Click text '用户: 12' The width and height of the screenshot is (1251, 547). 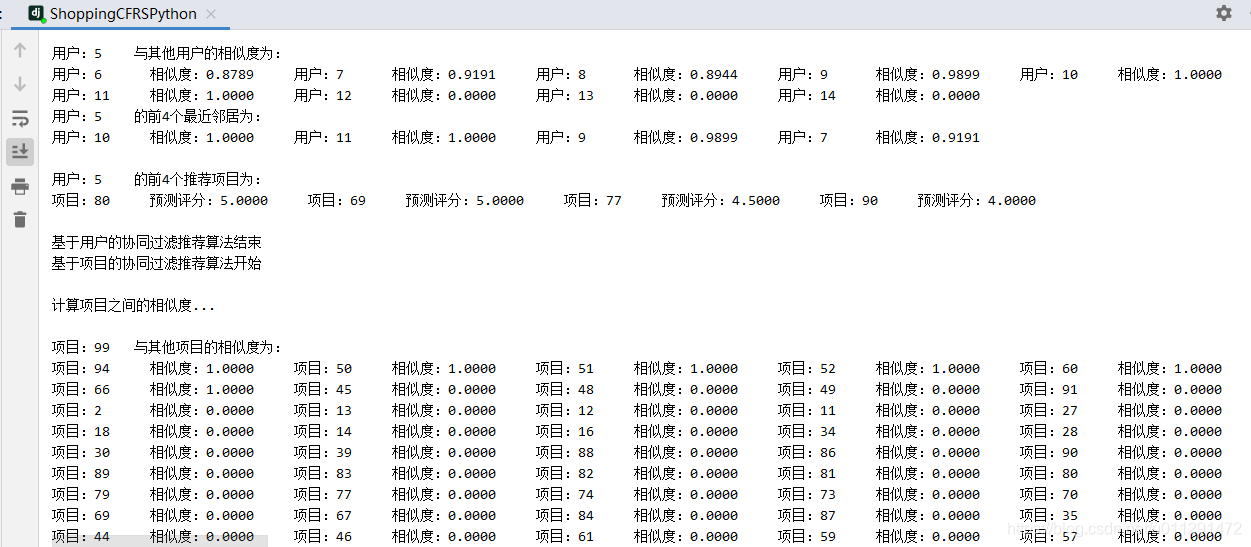point(323,95)
